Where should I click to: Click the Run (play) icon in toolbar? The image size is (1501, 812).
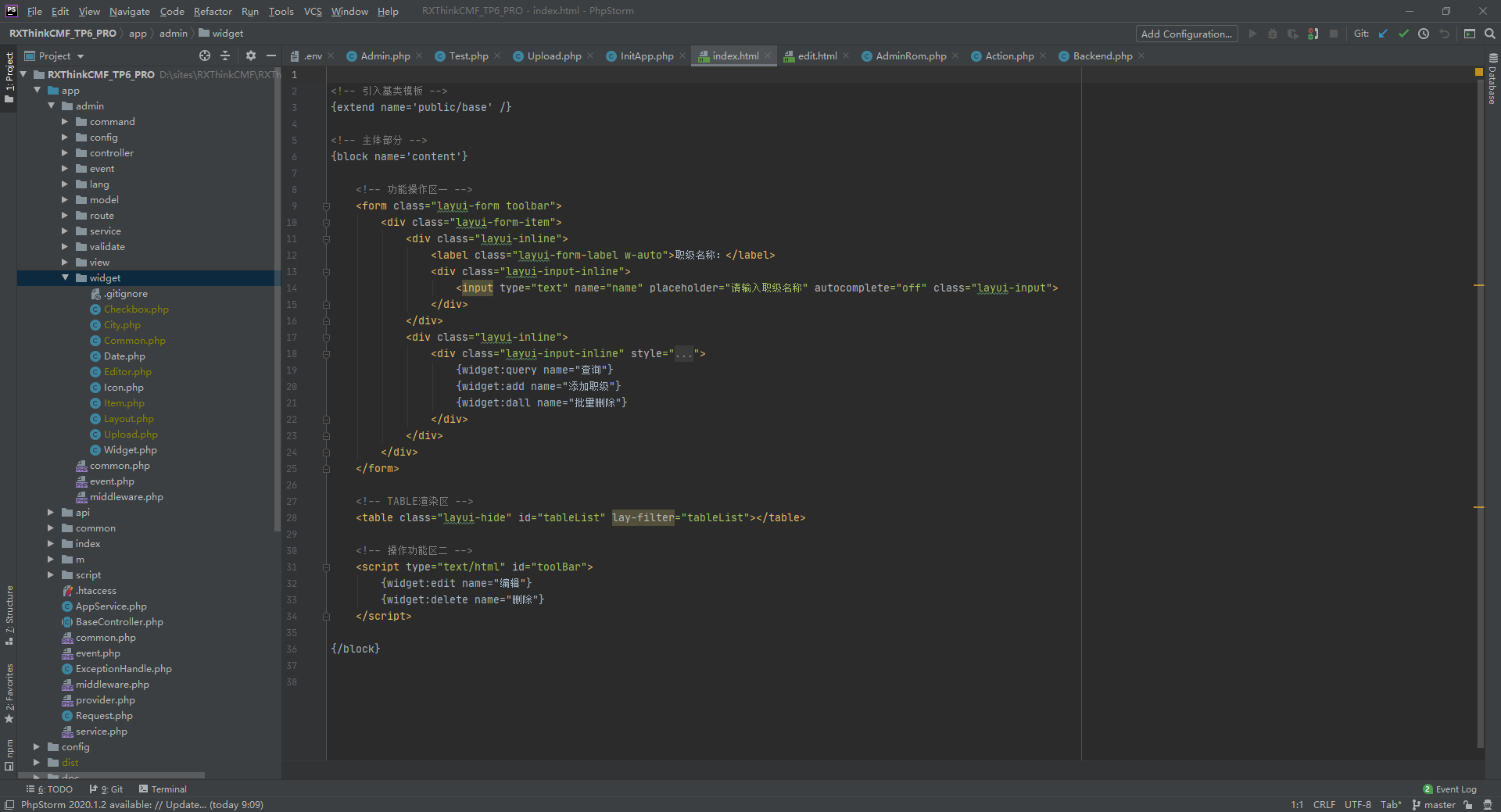tap(1252, 34)
